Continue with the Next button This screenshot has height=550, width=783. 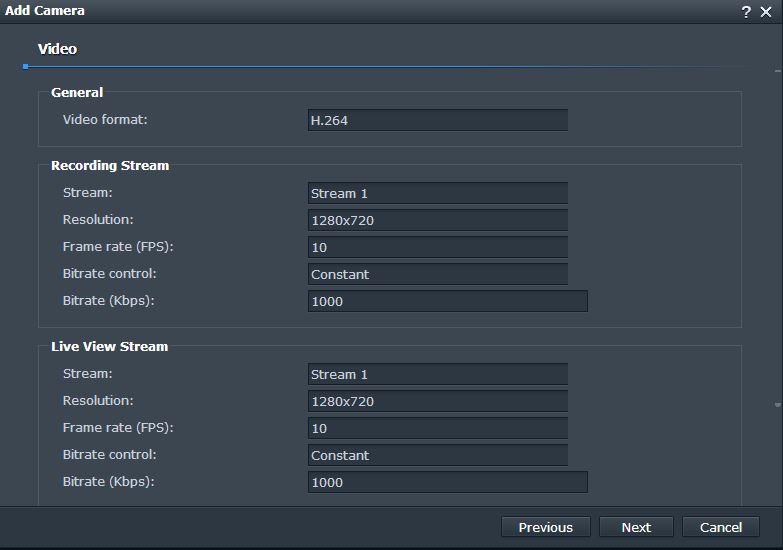636,527
